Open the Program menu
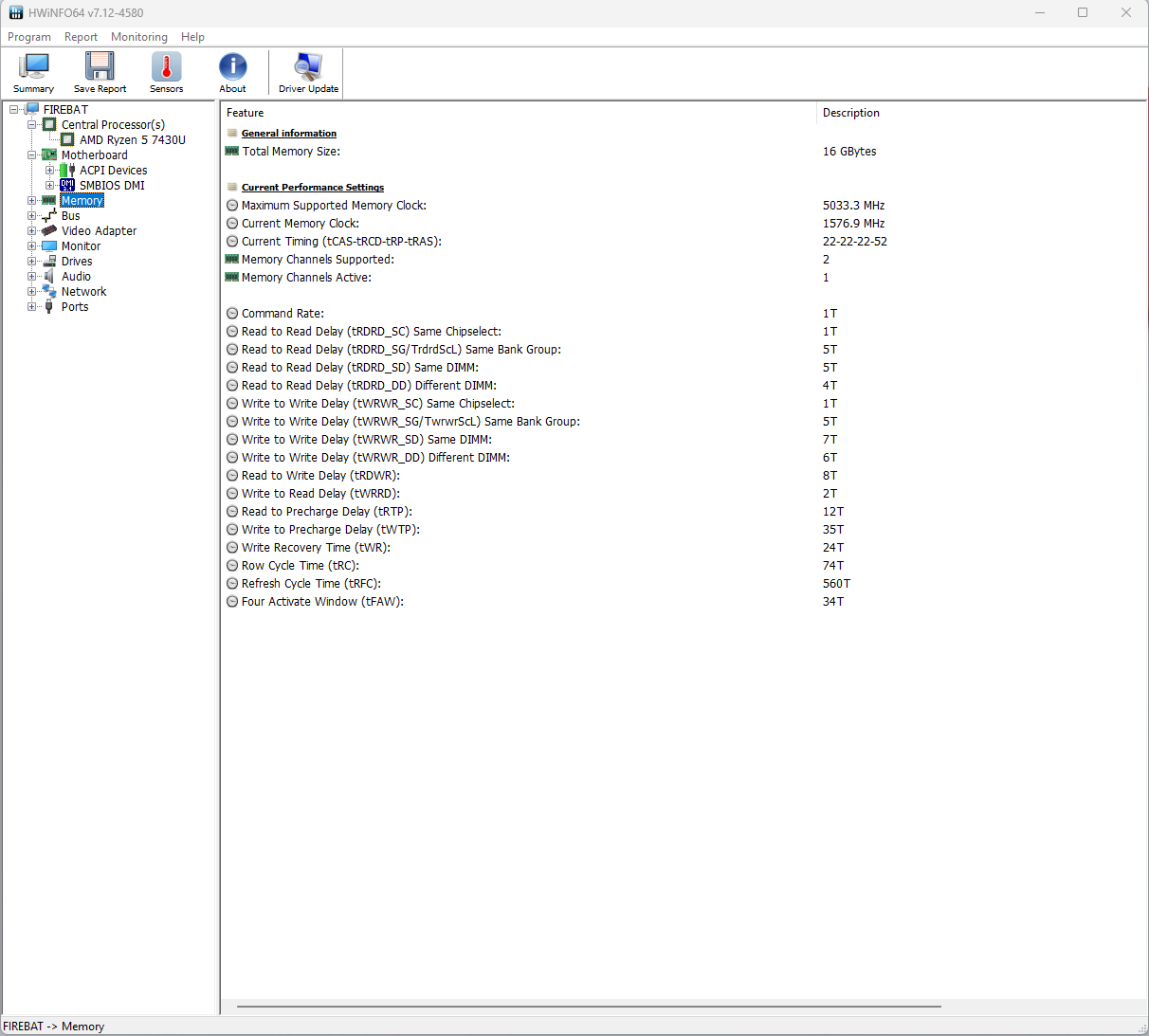Viewport: 1149px width, 1036px height. 29,37
